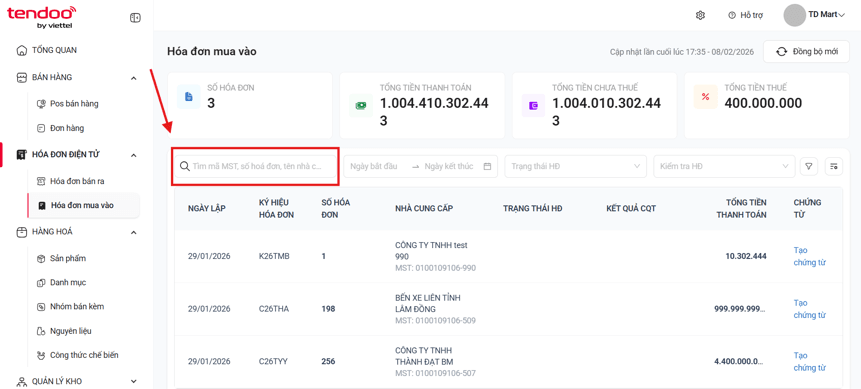Open the column settings icon button
The width and height of the screenshot is (861, 389).
coord(834,166)
